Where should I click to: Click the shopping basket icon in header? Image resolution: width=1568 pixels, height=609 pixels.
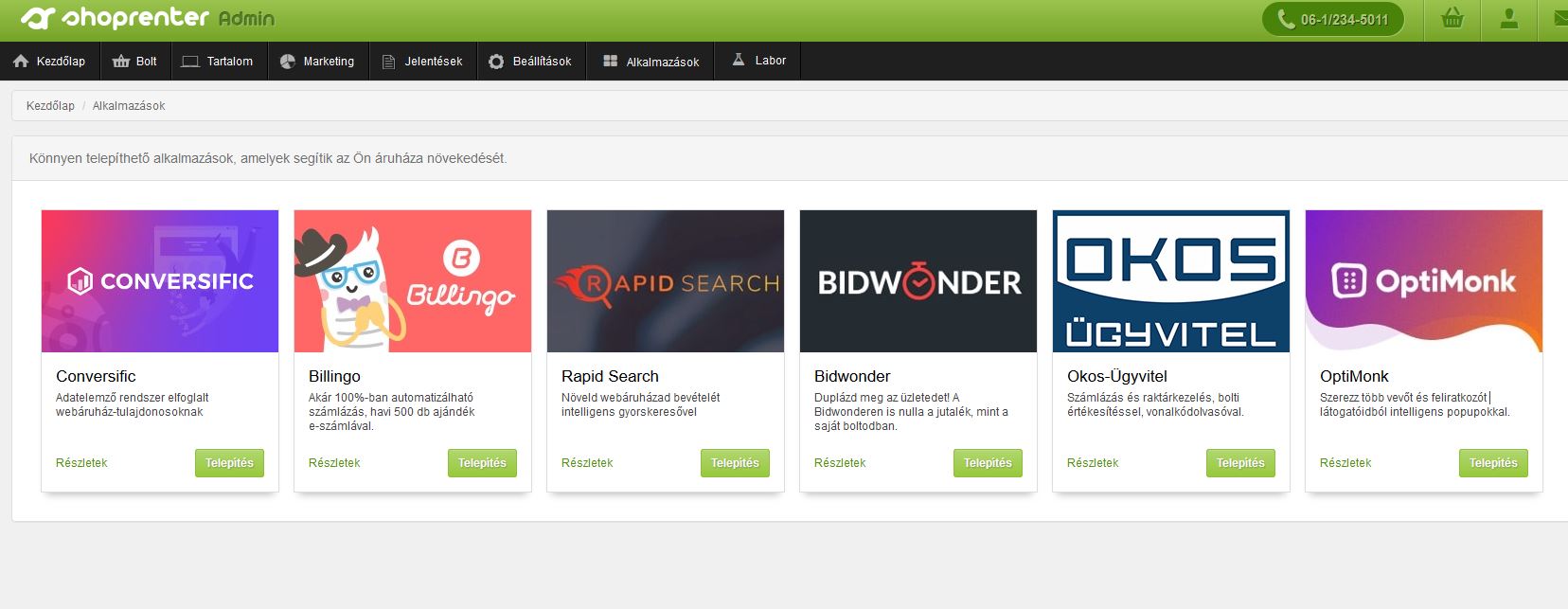tap(1452, 19)
